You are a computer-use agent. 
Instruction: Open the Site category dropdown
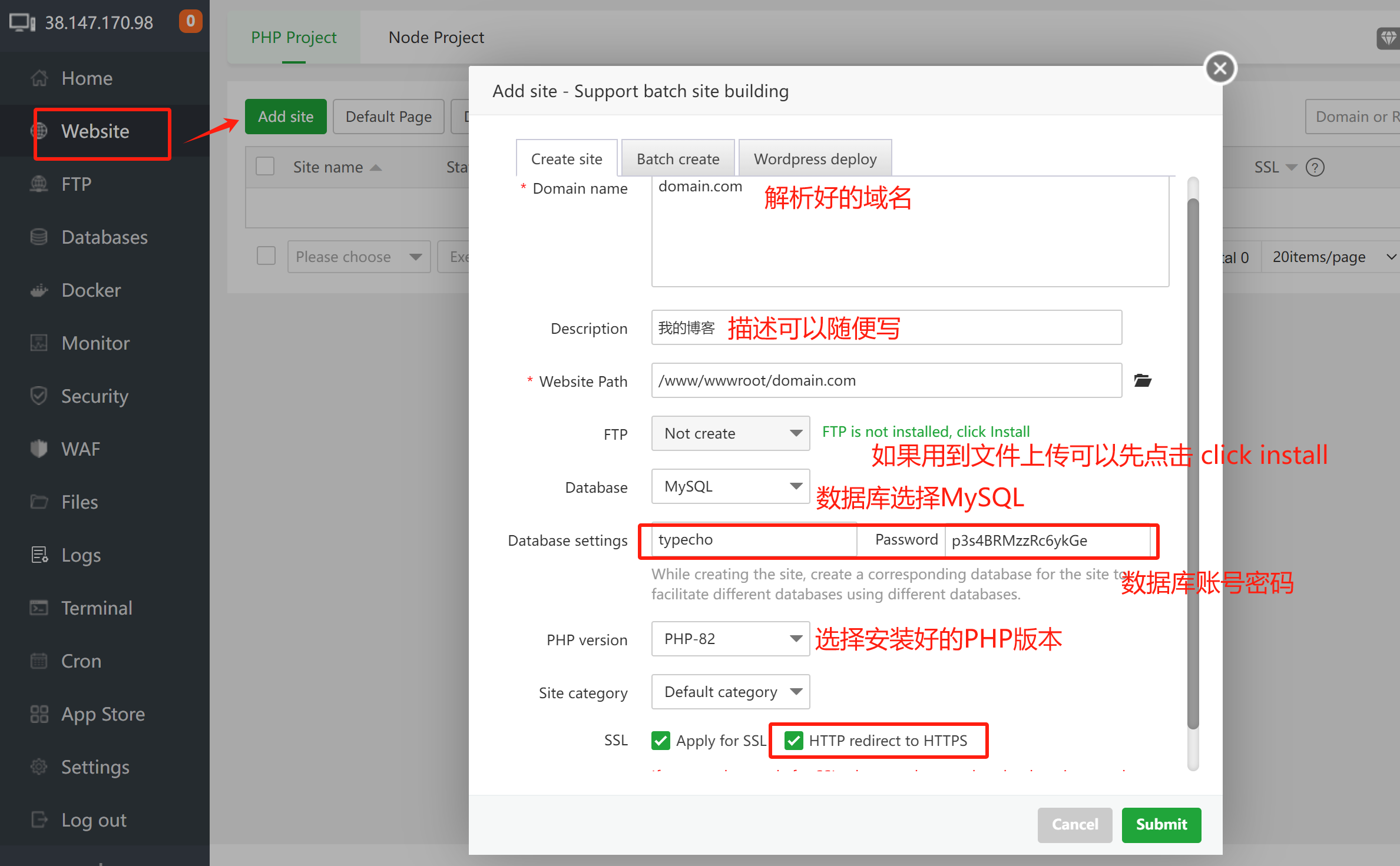pyautogui.click(x=730, y=692)
